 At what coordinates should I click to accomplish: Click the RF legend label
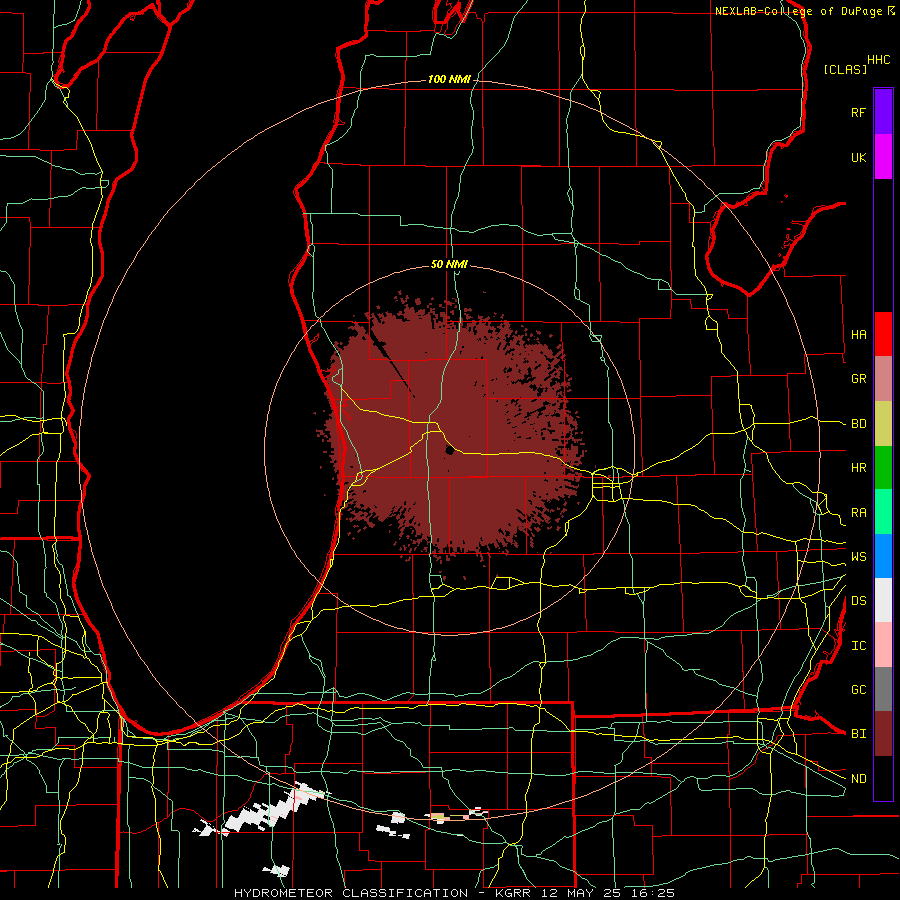pyautogui.click(x=858, y=113)
